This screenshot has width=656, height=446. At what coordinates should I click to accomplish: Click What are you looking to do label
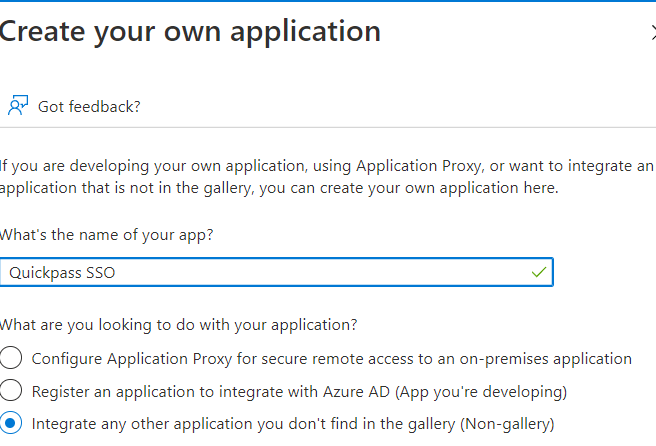click(179, 325)
